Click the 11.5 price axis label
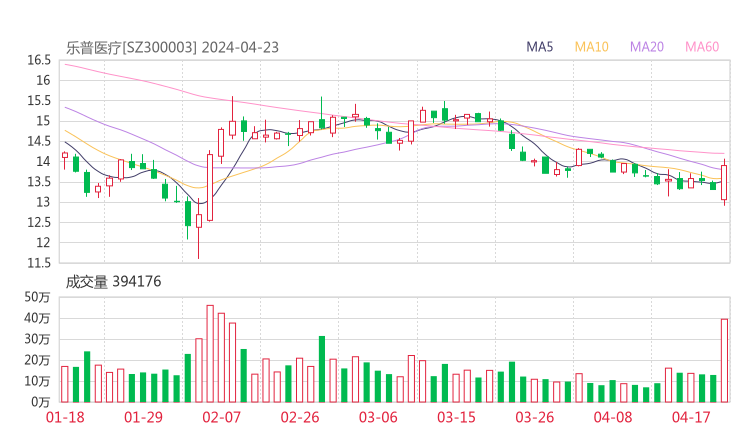This screenshot has width=740, height=440. 39,263
